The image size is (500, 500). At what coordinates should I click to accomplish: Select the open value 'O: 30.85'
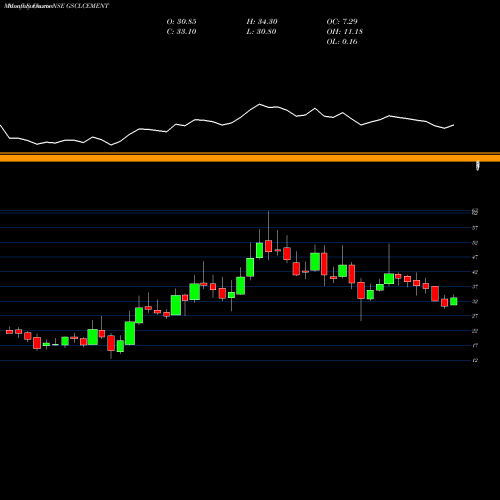(181, 21)
